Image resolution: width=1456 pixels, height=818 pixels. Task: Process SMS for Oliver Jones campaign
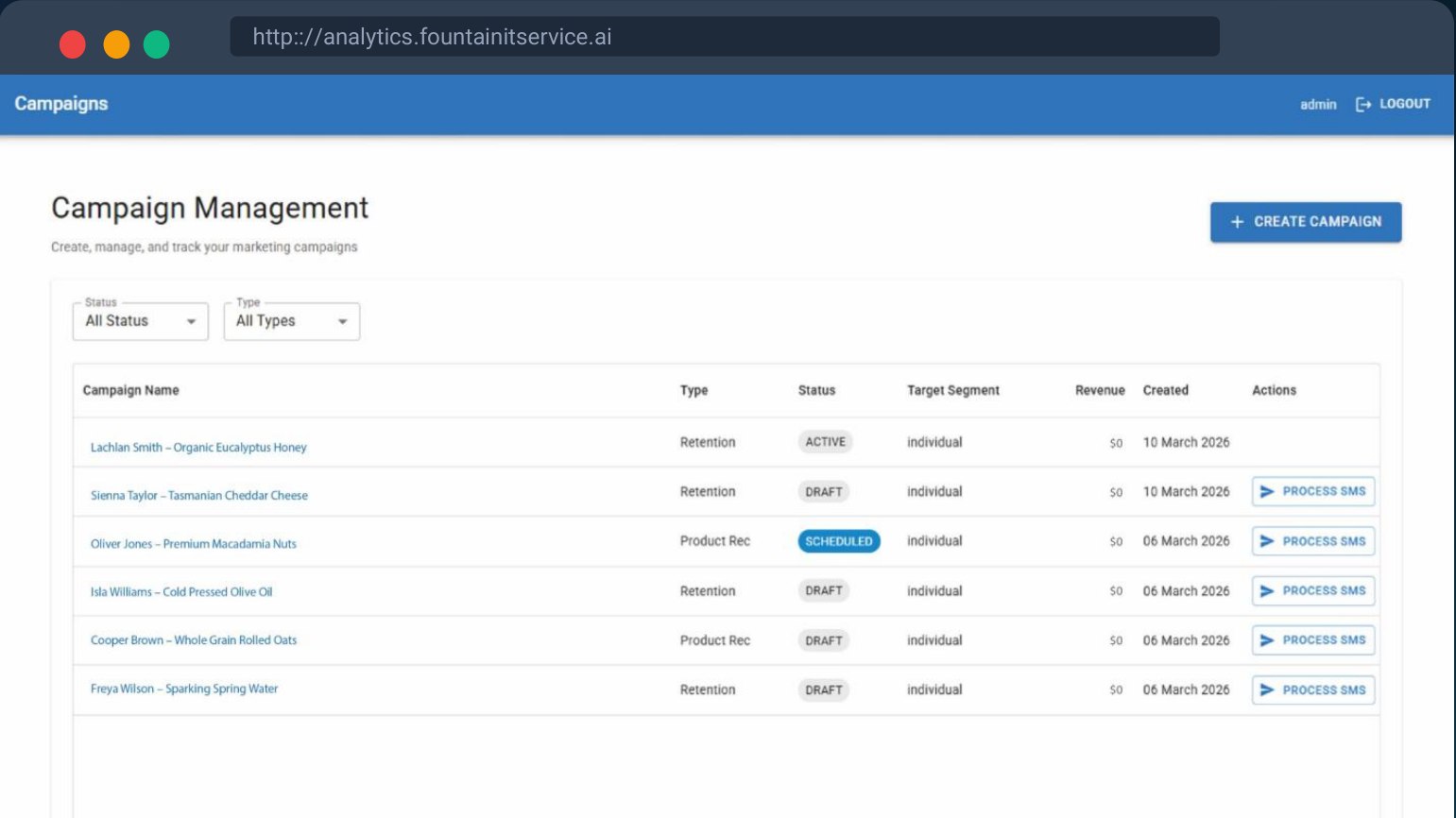(1313, 541)
